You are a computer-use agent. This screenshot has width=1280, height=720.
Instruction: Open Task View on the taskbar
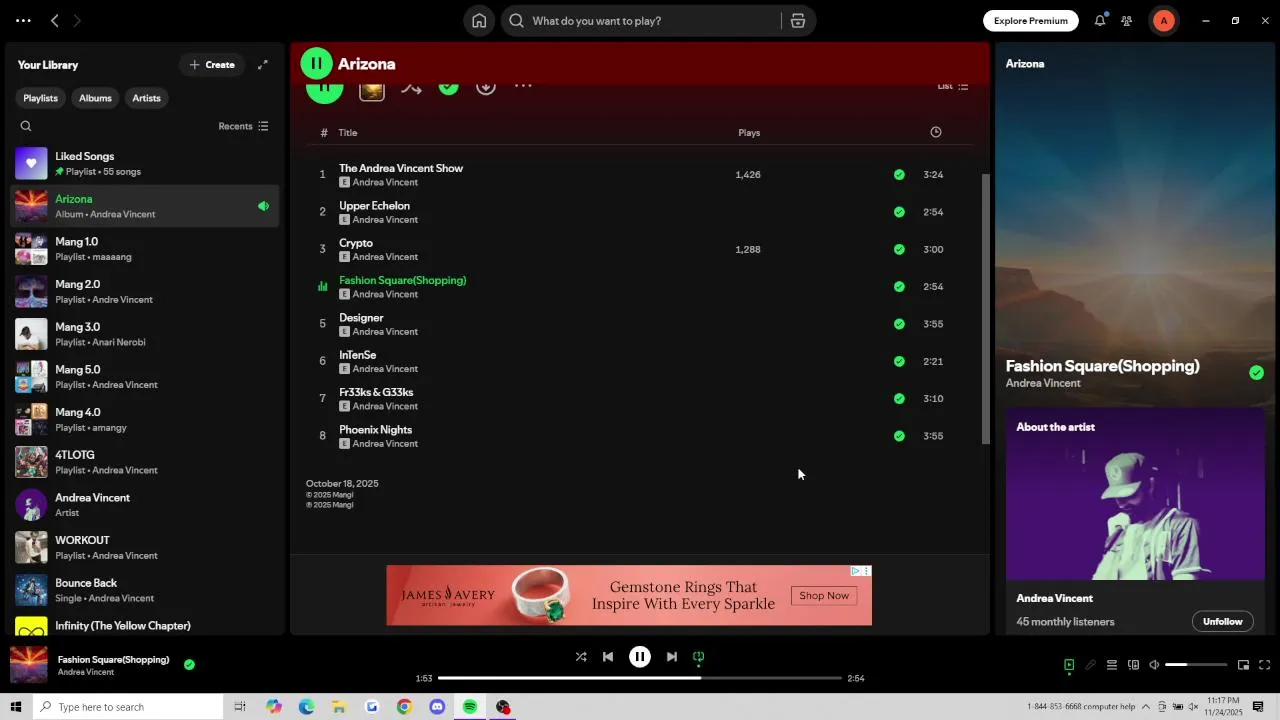240,707
